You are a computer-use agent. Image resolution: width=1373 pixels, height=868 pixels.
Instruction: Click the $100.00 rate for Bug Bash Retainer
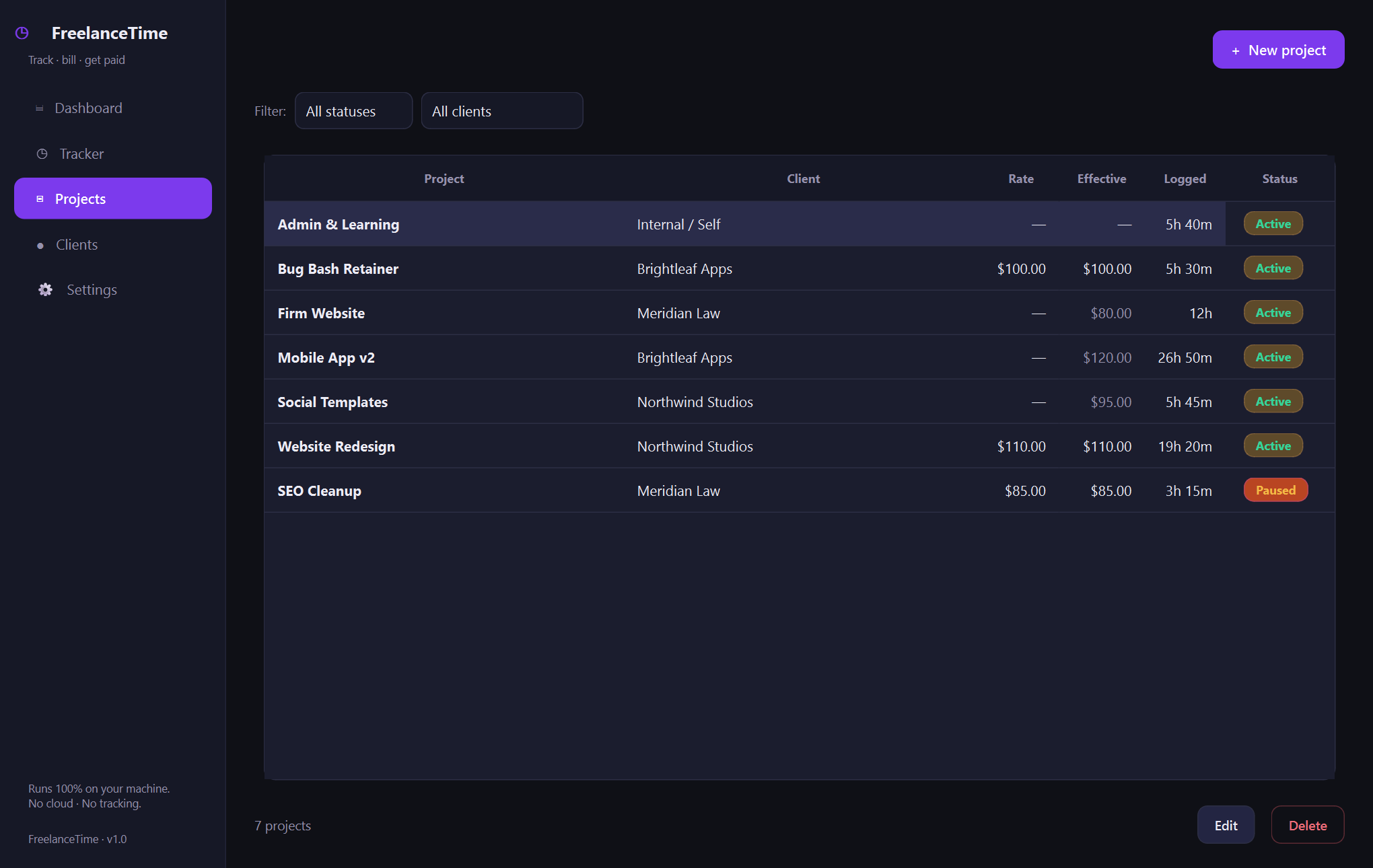pos(1021,268)
